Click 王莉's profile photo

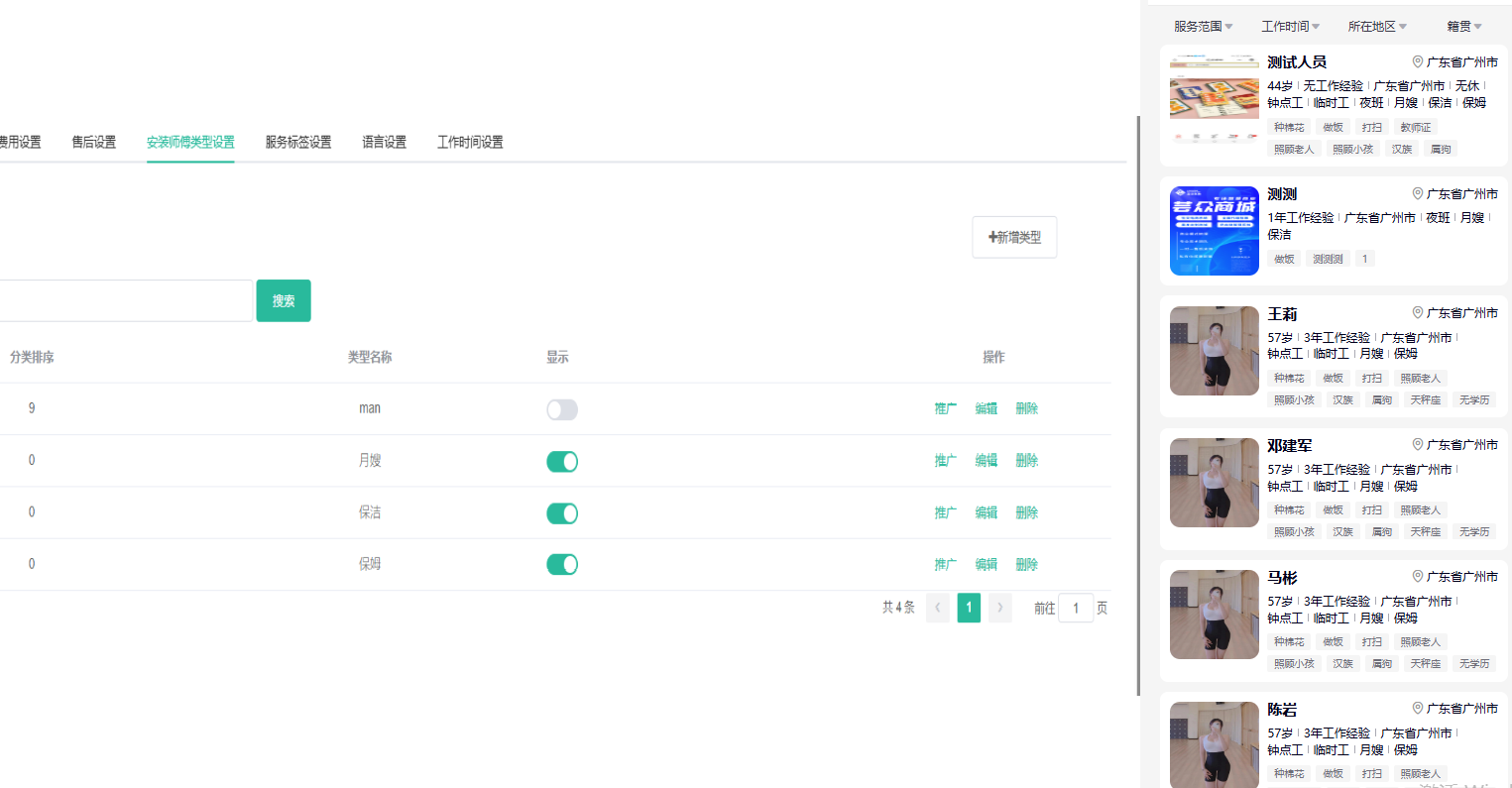1215,351
